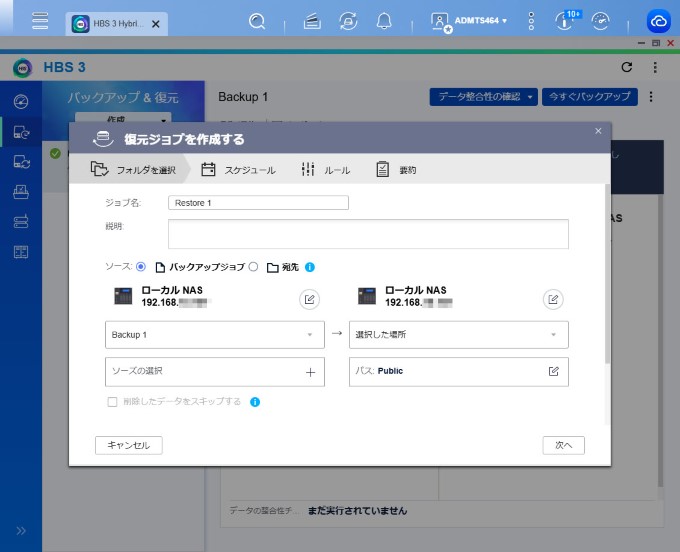Open Overview gauge icon in HBS sidebar
The width and height of the screenshot is (680, 552).
[x=21, y=101]
